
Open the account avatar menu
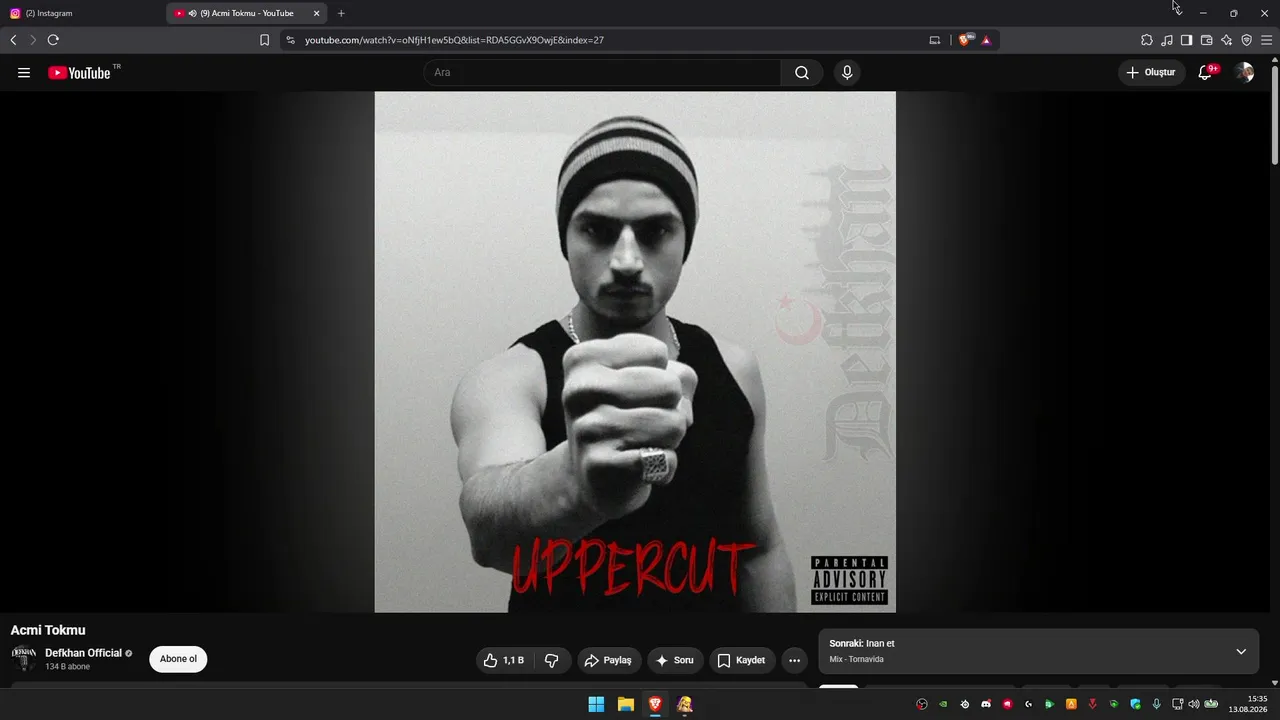point(1244,73)
